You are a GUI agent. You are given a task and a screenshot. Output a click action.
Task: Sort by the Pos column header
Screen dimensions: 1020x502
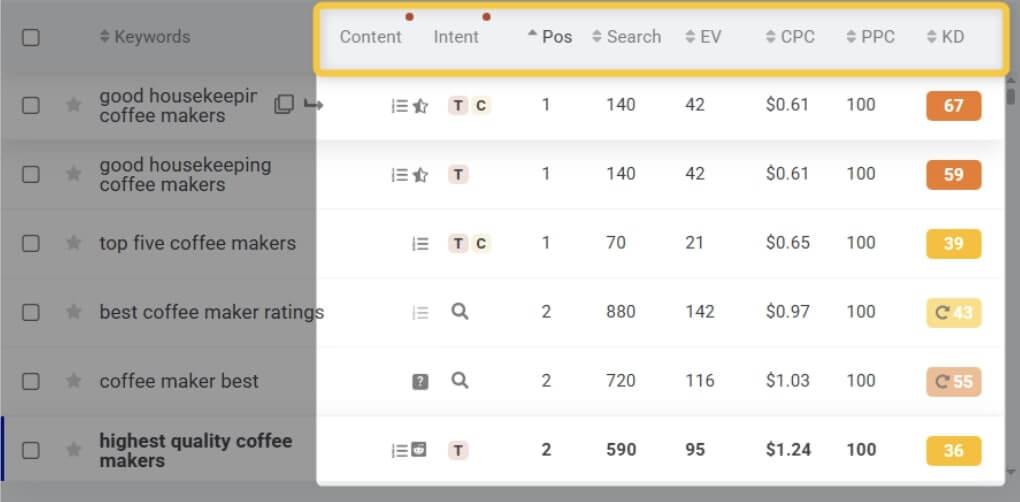pyautogui.click(x=550, y=37)
